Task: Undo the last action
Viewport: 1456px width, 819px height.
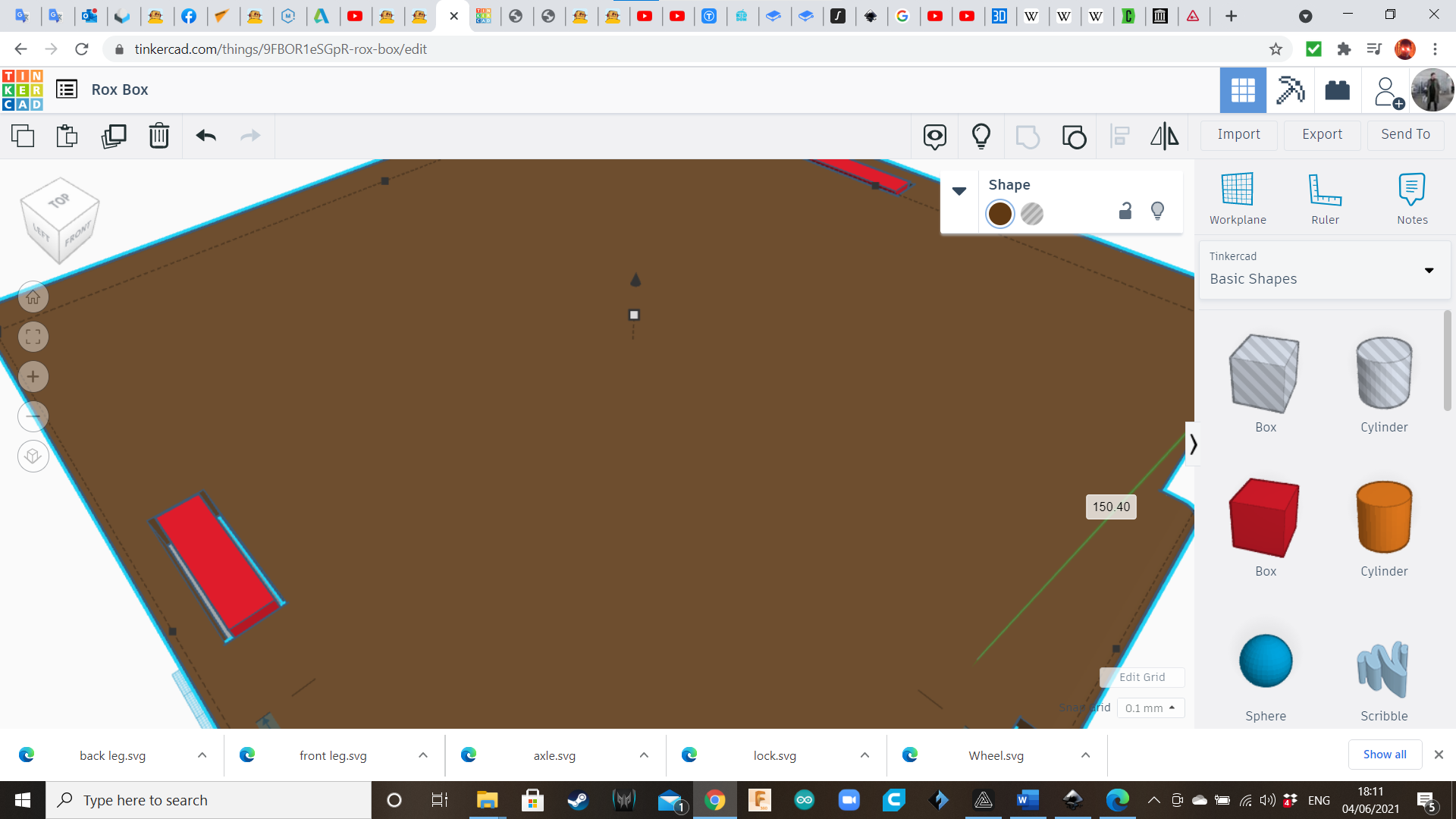Action: coord(206,136)
